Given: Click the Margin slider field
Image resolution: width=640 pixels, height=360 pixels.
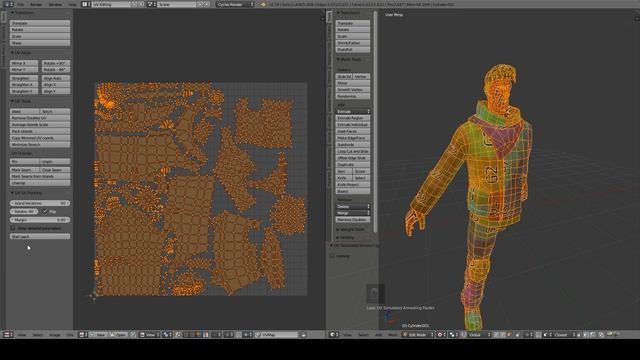Looking at the screenshot, I should click(40, 220).
